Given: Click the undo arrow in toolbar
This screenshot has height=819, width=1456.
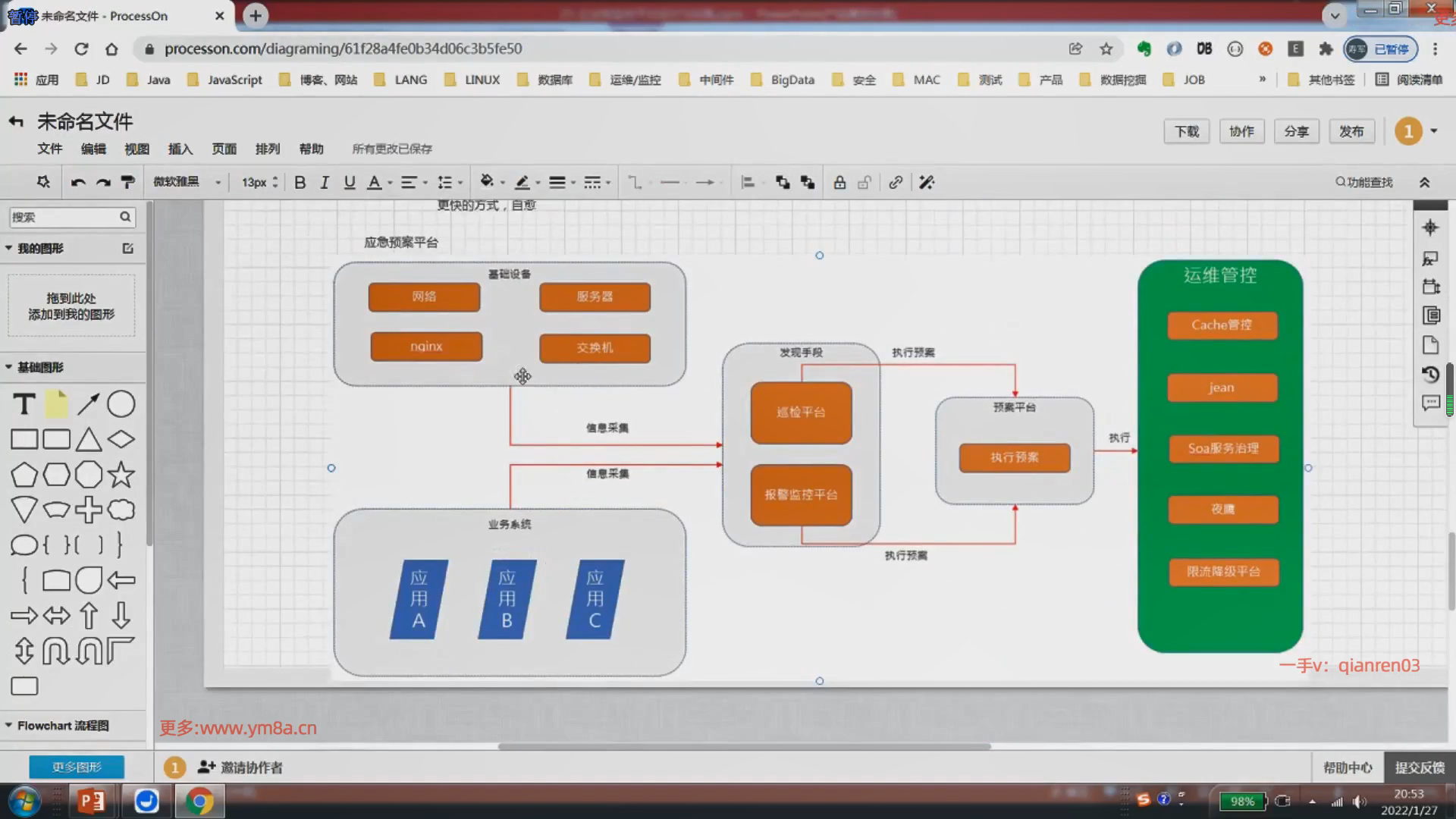Looking at the screenshot, I should click(77, 182).
